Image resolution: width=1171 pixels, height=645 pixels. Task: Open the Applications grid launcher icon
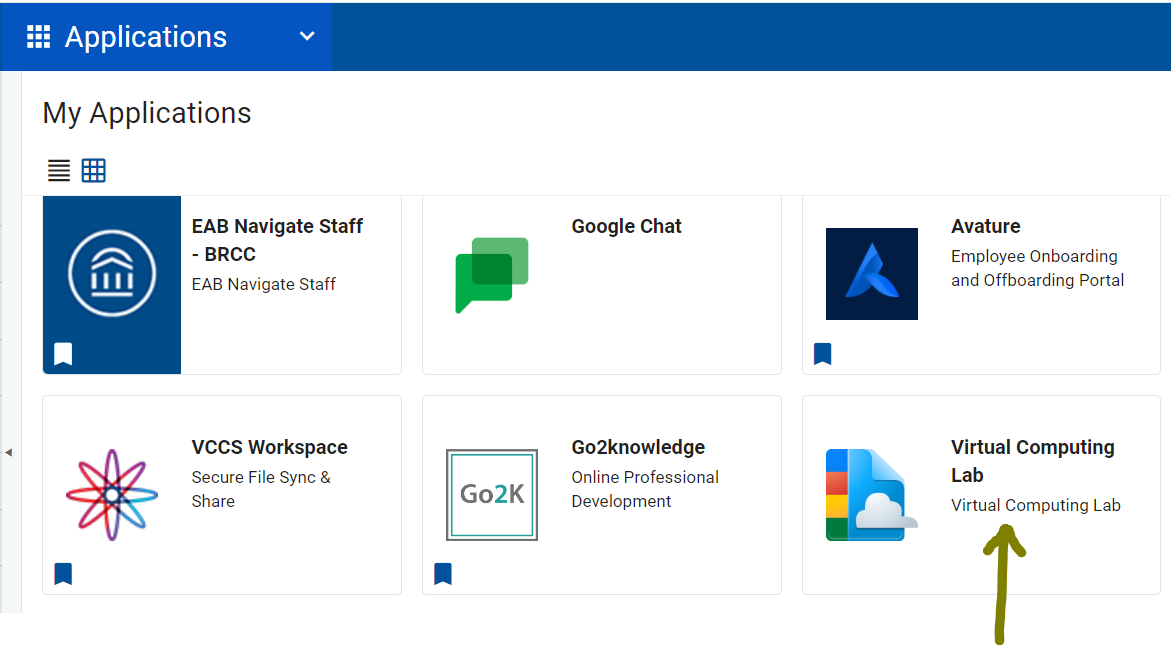[x=38, y=37]
